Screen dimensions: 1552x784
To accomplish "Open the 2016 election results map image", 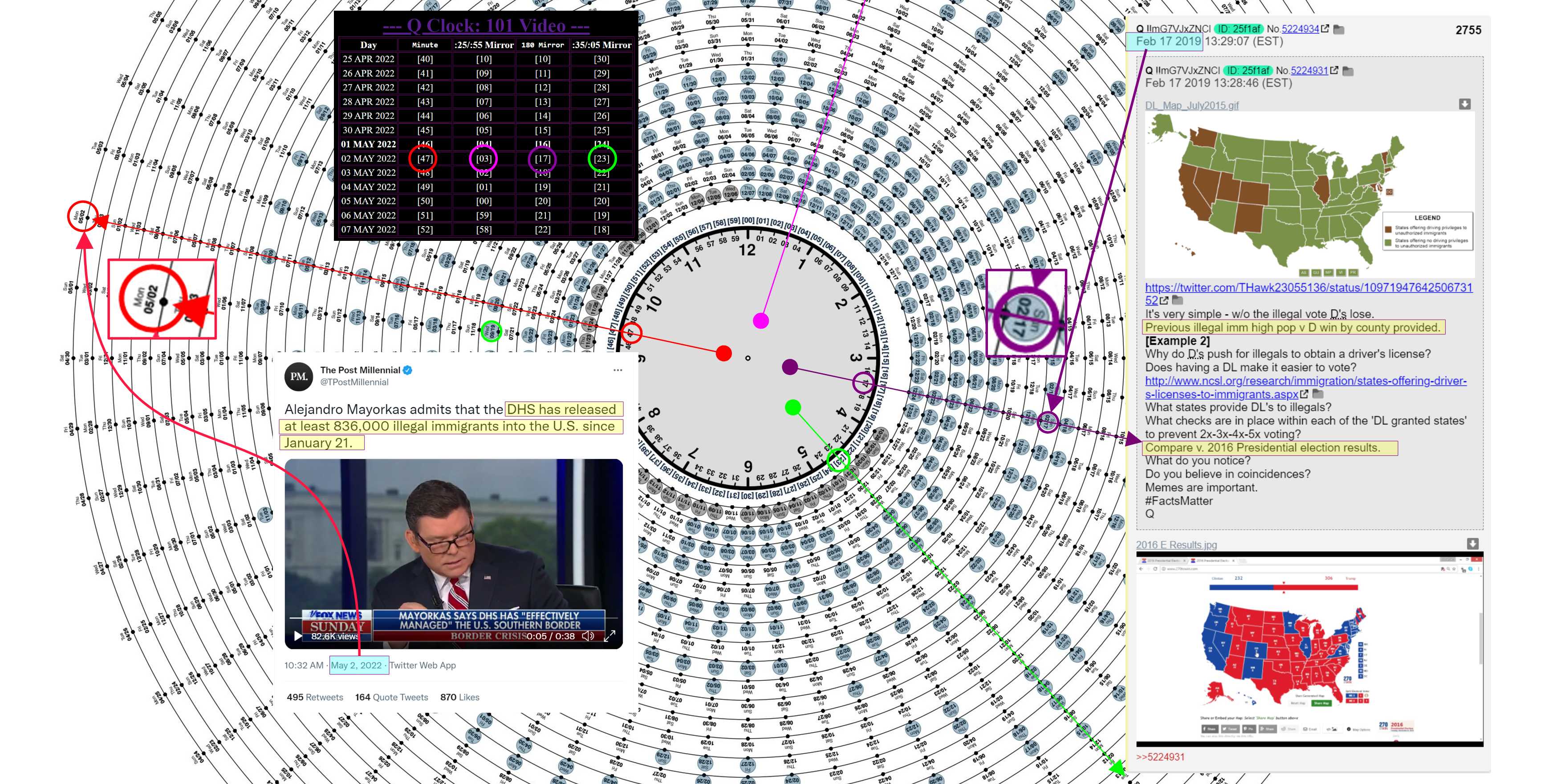I will coord(1309,650).
